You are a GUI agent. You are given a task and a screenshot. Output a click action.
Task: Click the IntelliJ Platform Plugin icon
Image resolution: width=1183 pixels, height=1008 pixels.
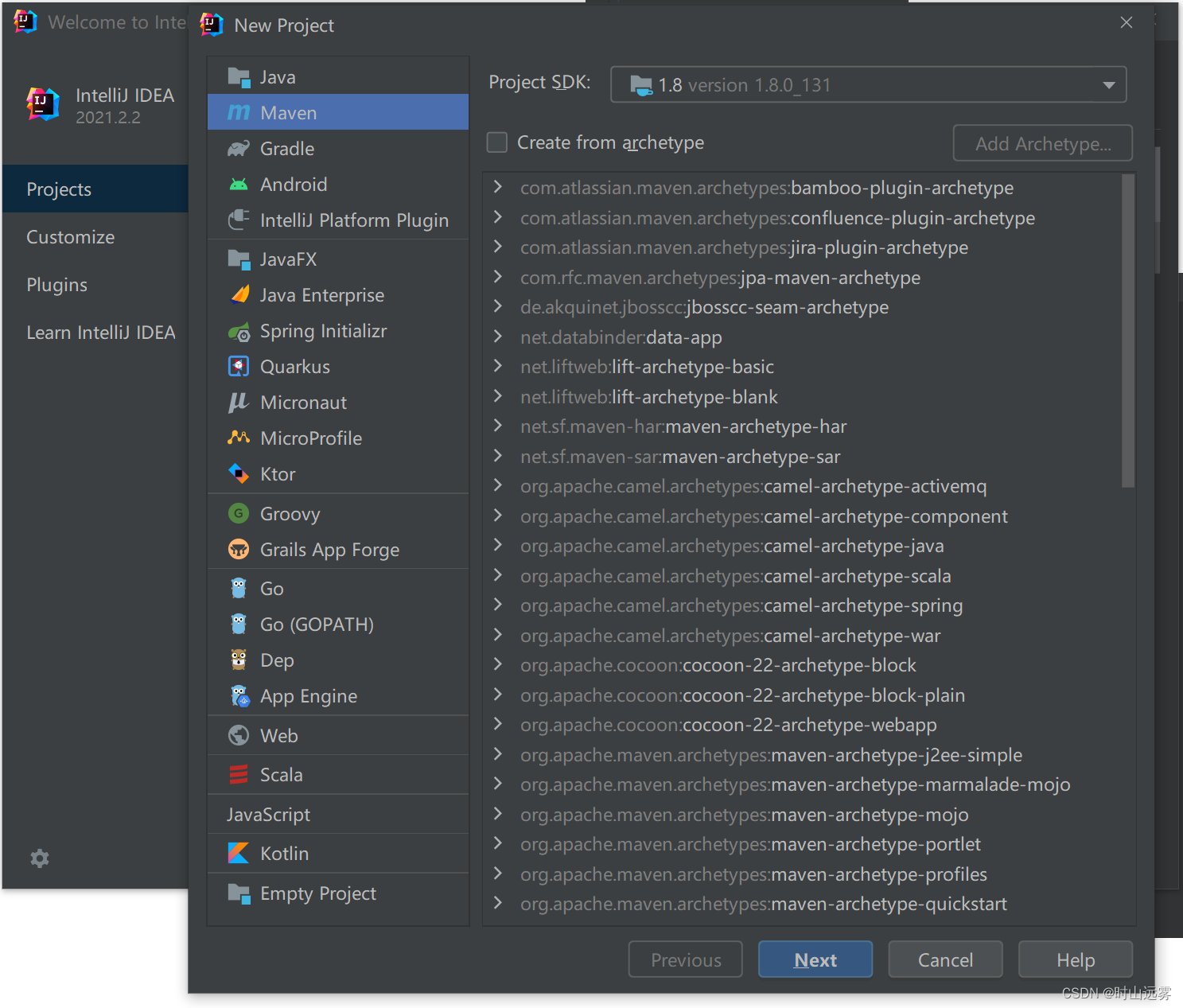tap(239, 220)
